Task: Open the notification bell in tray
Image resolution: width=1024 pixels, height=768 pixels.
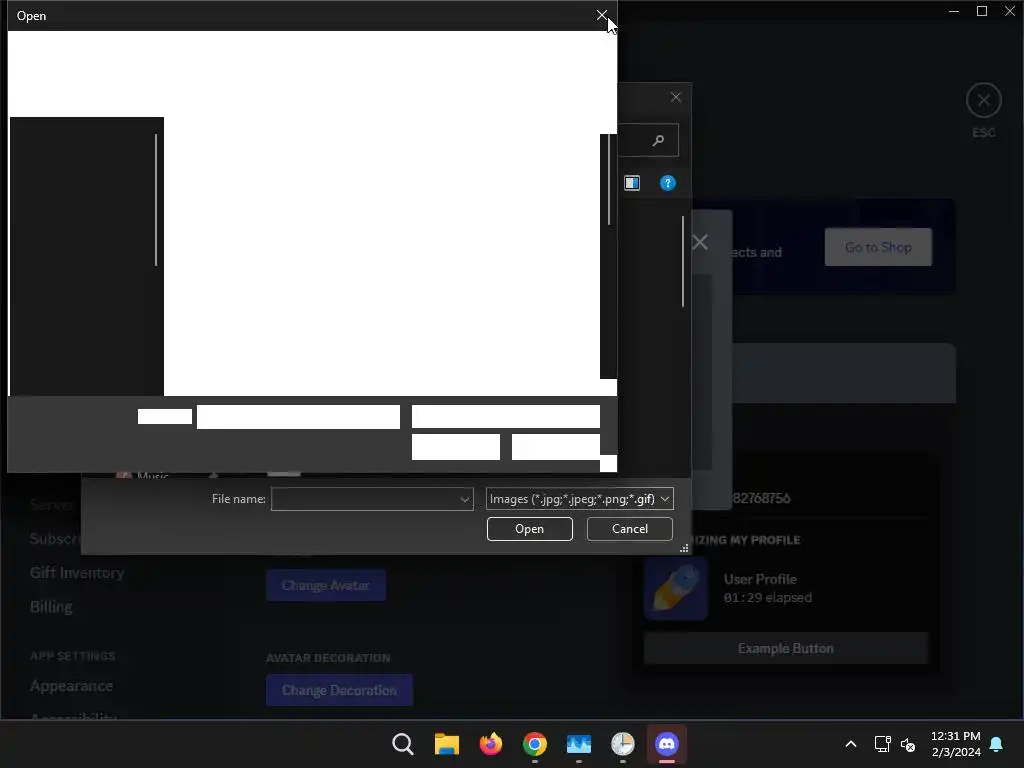Action: coord(996,744)
